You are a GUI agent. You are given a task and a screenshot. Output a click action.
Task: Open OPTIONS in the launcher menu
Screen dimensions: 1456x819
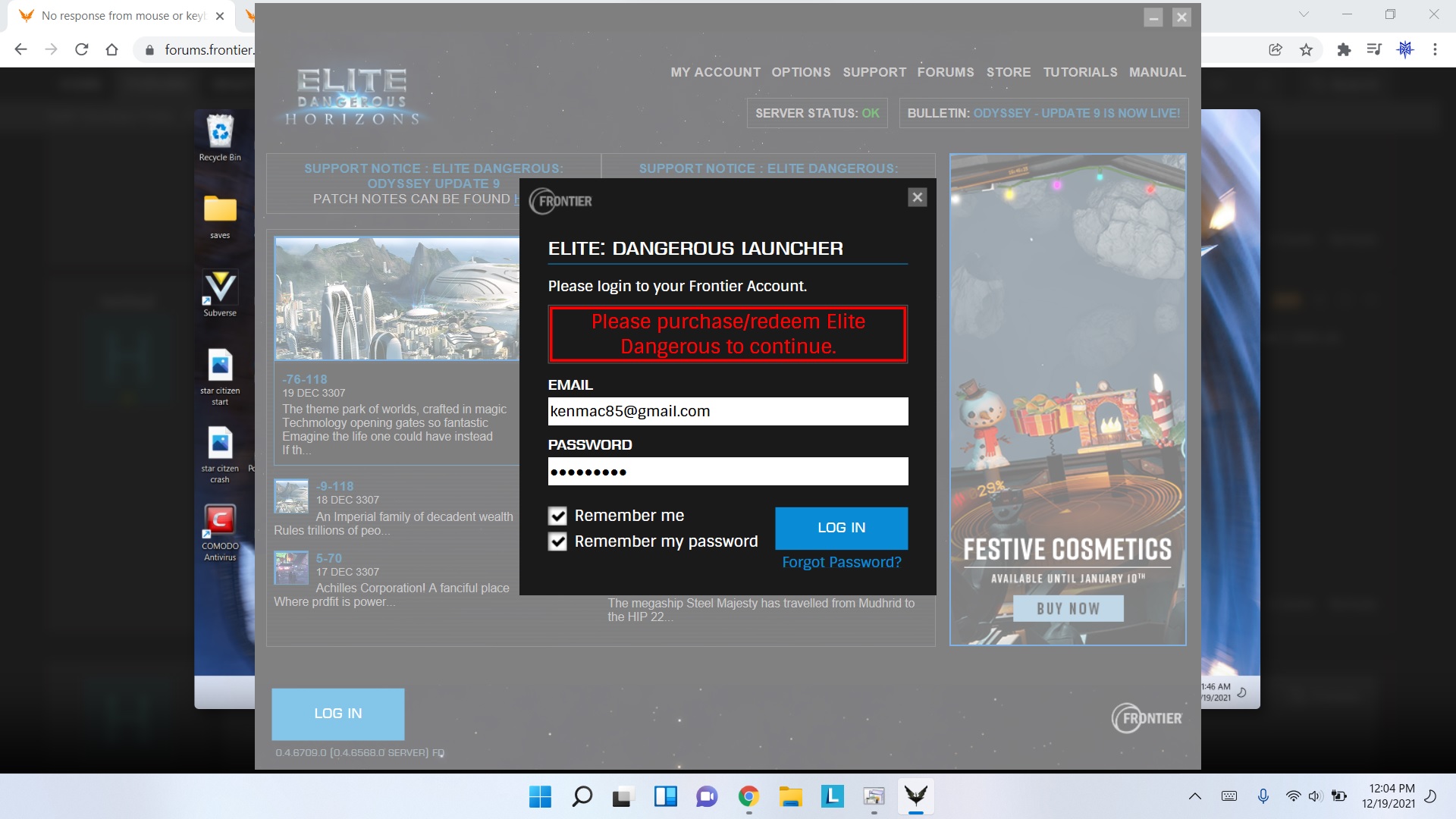[801, 72]
